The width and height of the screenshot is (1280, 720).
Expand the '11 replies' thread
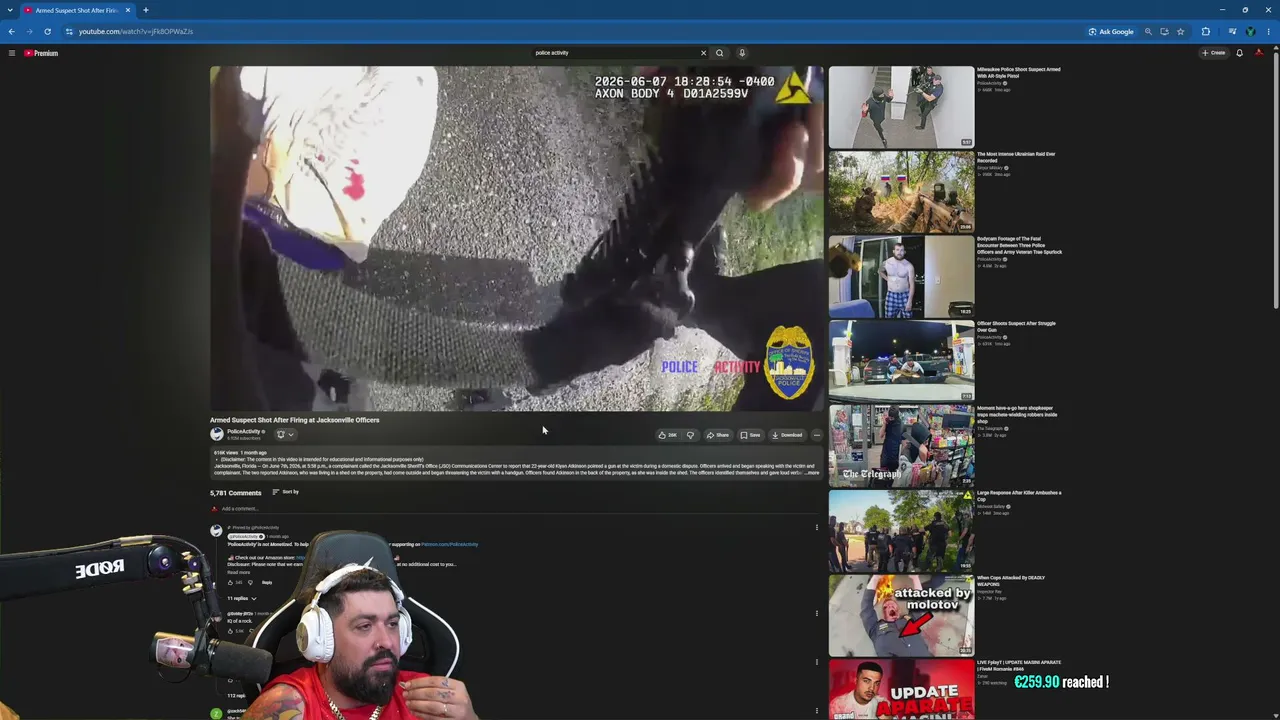tap(242, 598)
